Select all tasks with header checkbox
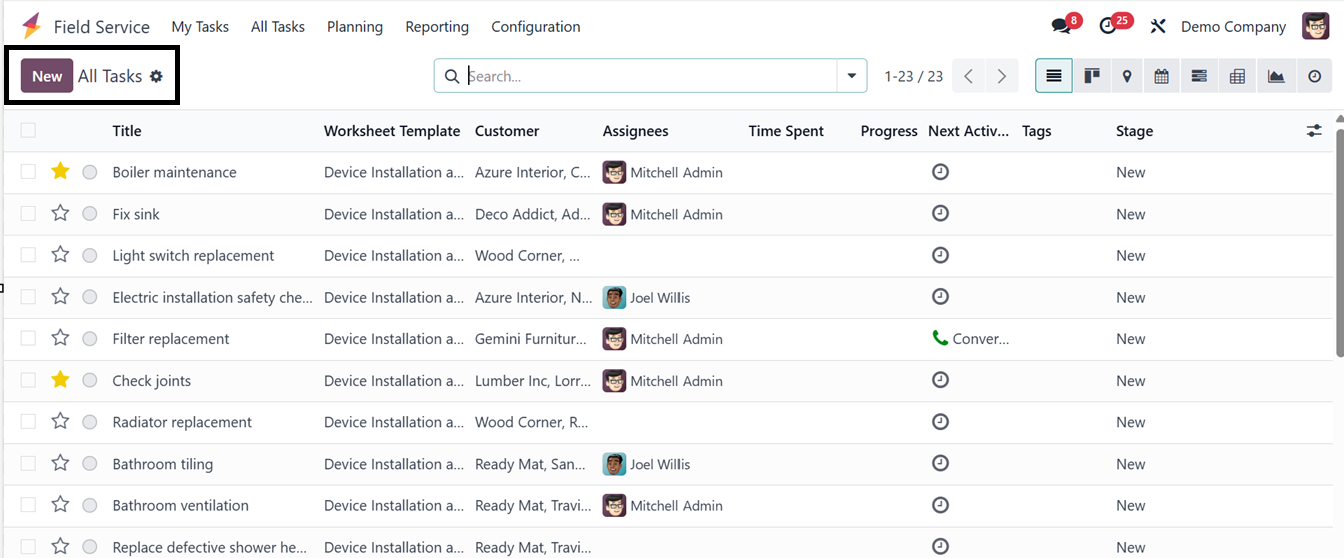Image resolution: width=1344 pixels, height=558 pixels. point(28,130)
